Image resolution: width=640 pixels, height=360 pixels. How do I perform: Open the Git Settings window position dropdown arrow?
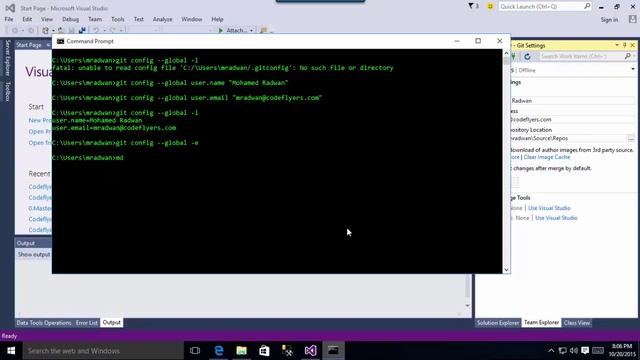(617, 45)
